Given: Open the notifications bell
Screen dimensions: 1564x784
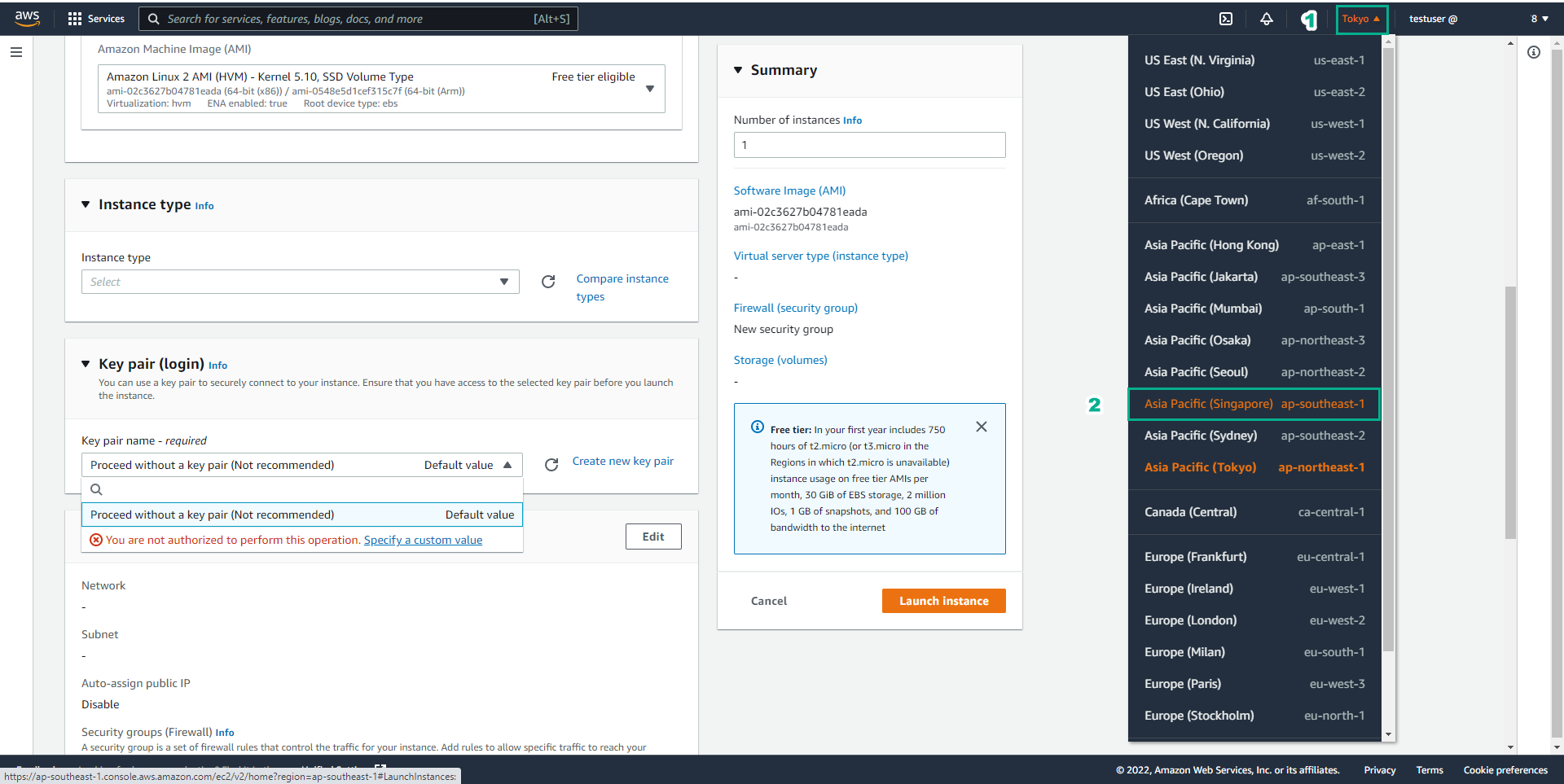Looking at the screenshot, I should click(1267, 19).
